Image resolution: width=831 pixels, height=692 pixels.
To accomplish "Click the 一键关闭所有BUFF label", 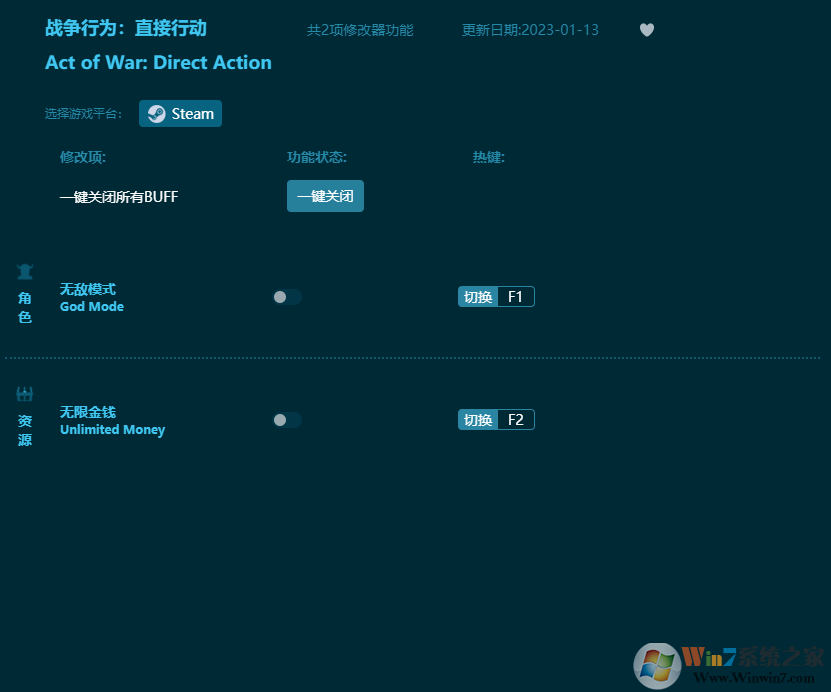I will coord(118,197).
